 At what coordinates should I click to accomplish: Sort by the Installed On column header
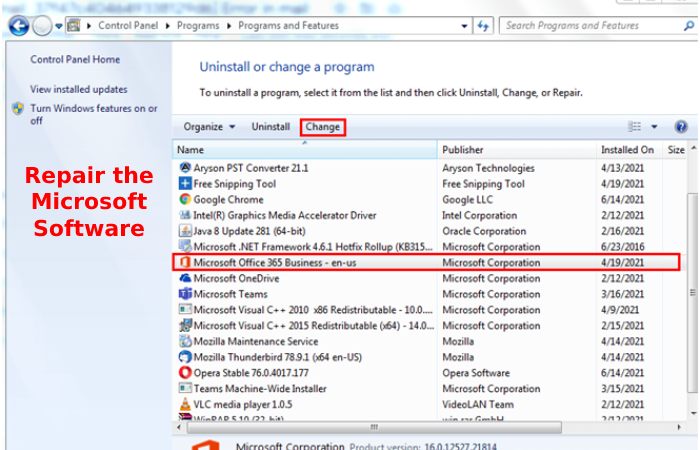(629, 150)
